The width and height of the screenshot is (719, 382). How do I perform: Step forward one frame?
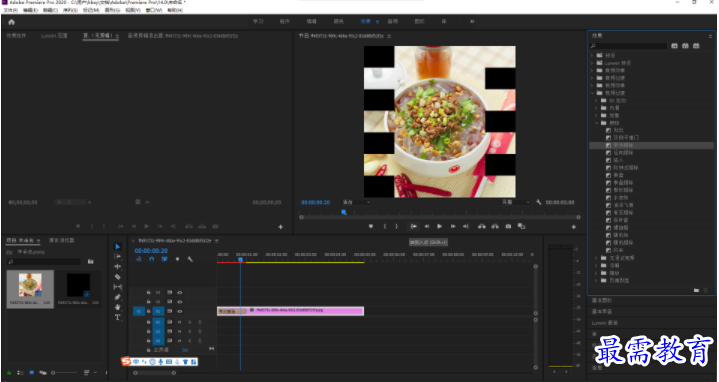(453, 226)
